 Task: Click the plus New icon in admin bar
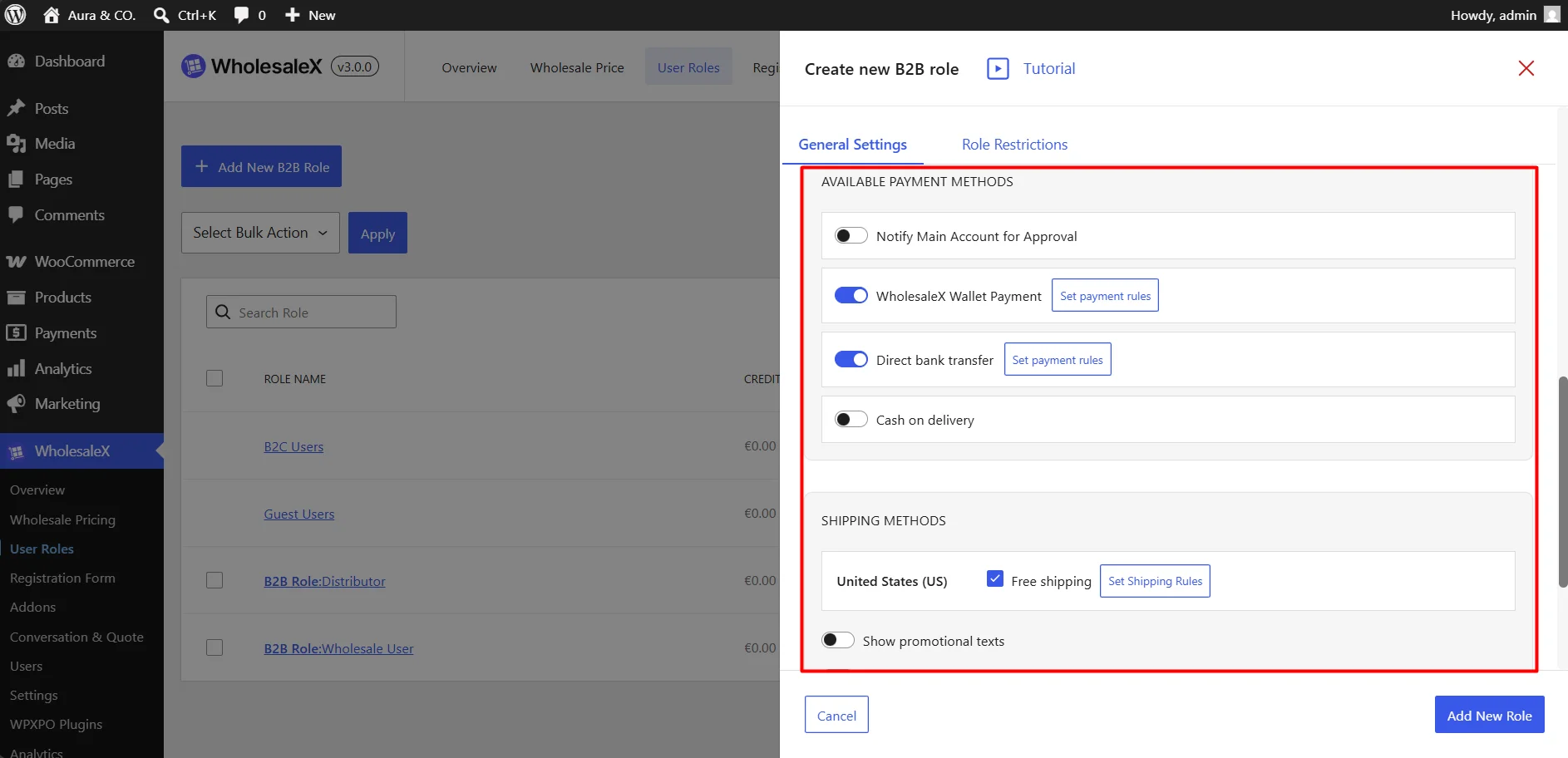pos(293,15)
